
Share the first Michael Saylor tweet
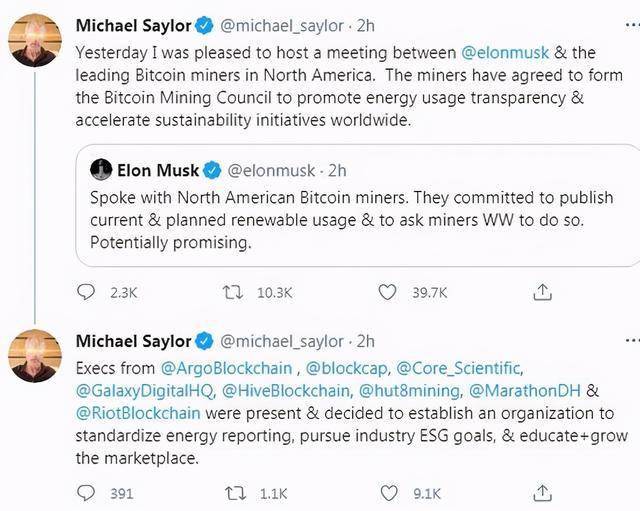[x=542, y=292]
